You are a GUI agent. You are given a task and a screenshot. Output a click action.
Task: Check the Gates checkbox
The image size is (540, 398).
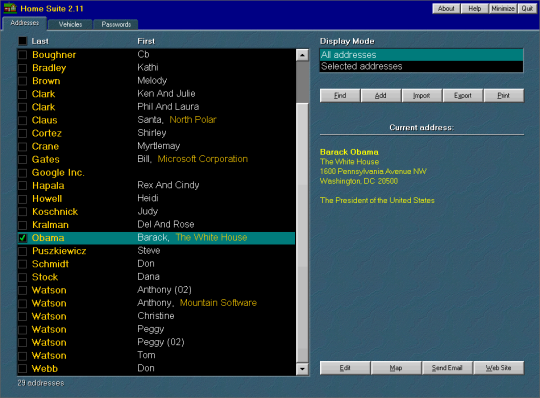click(22, 159)
